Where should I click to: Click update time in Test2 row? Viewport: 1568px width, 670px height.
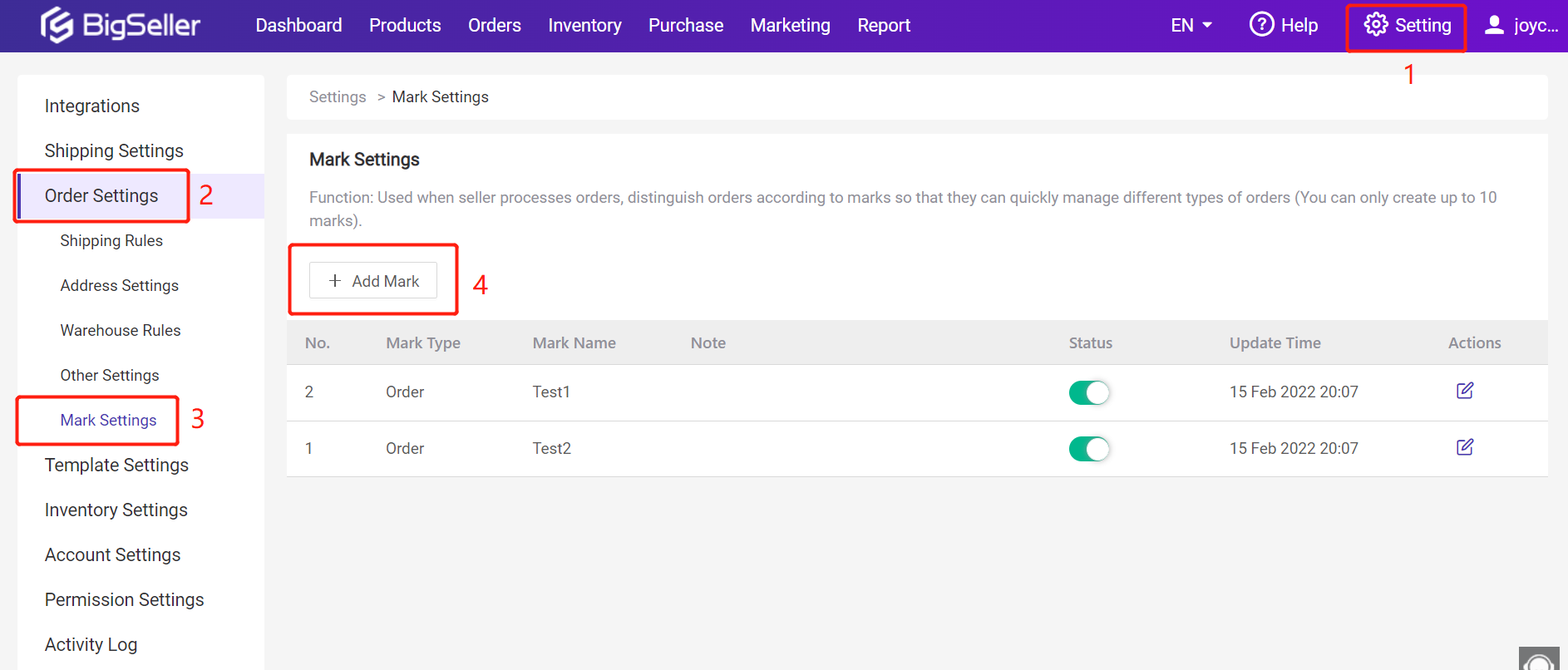[x=1294, y=448]
